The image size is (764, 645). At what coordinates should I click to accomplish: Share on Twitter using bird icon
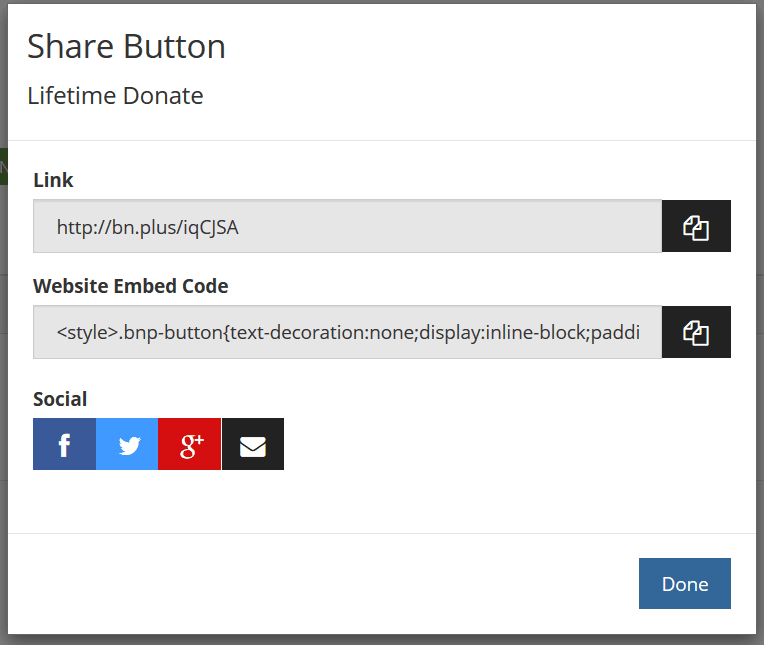pos(127,444)
